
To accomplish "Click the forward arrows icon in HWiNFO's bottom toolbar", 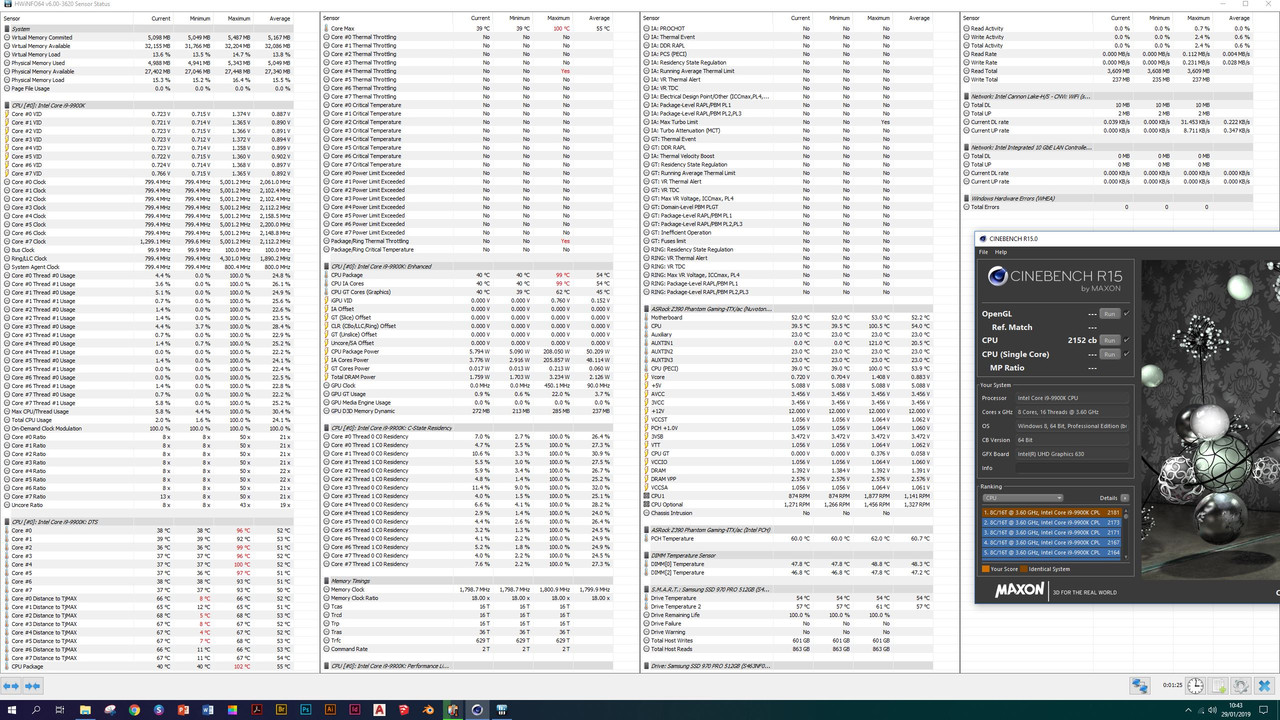I will point(31,686).
